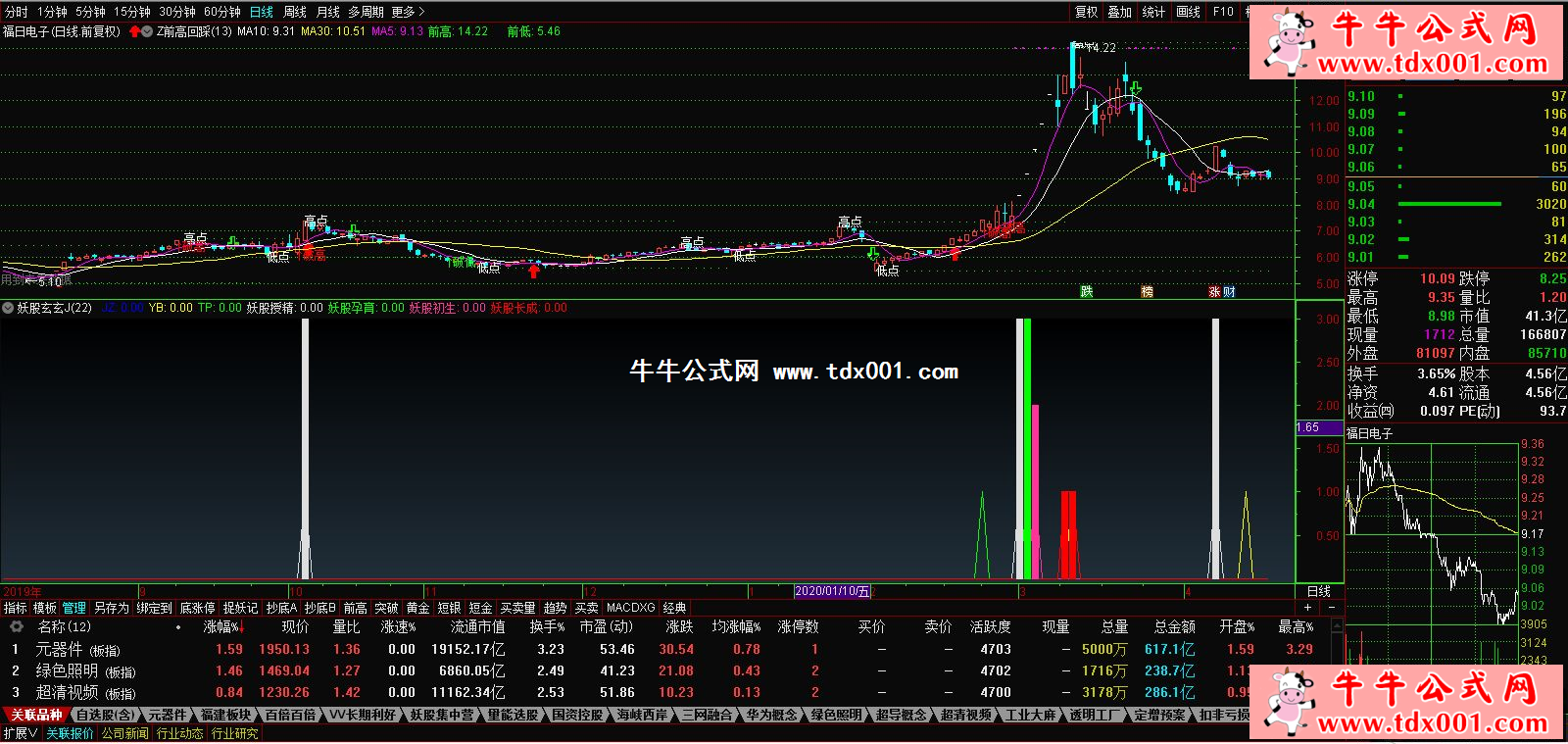
Task: Click the 2020/01/10 date marker
Action: coord(832,591)
